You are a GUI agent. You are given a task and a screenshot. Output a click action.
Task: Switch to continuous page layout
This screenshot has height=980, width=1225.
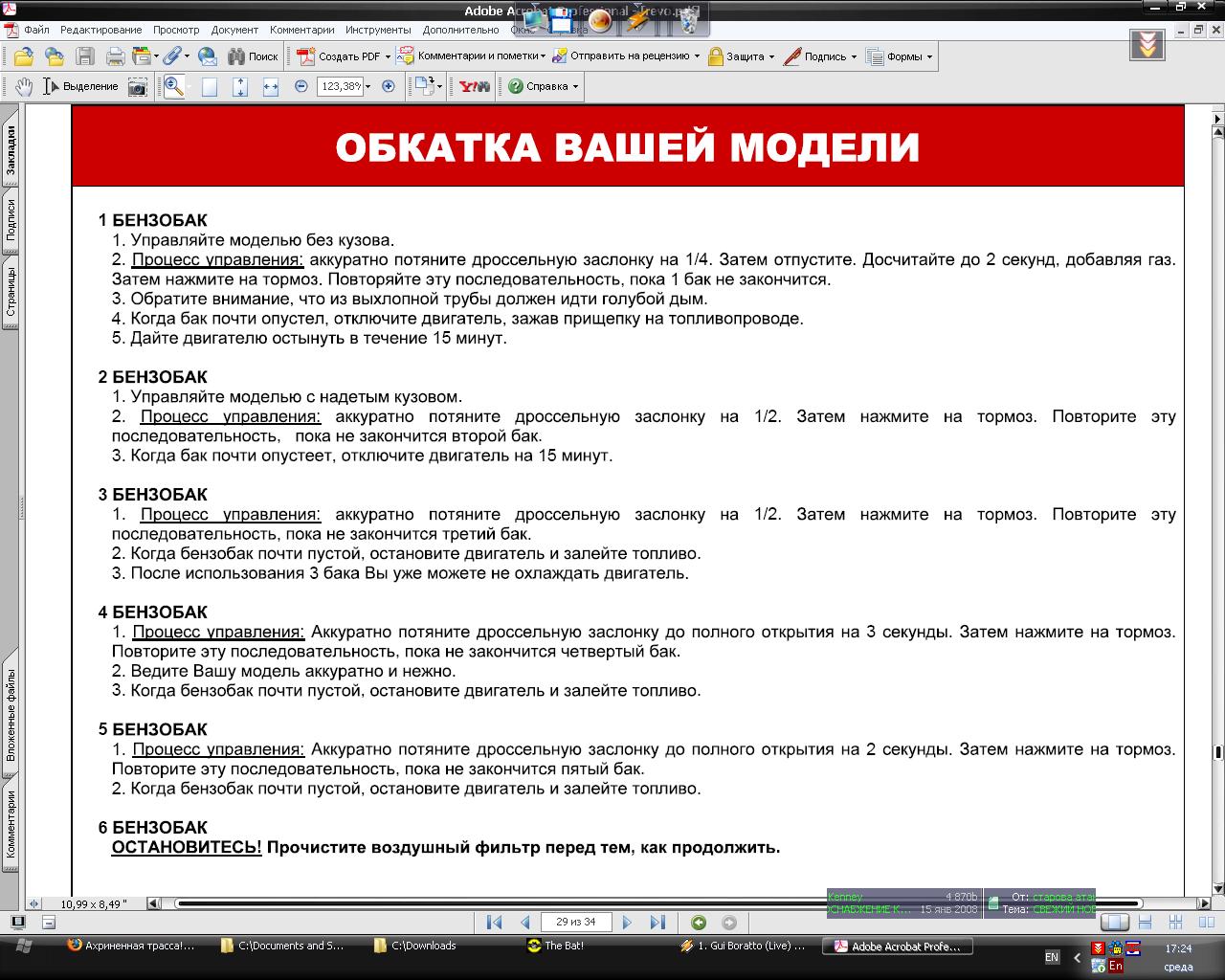click(1147, 923)
